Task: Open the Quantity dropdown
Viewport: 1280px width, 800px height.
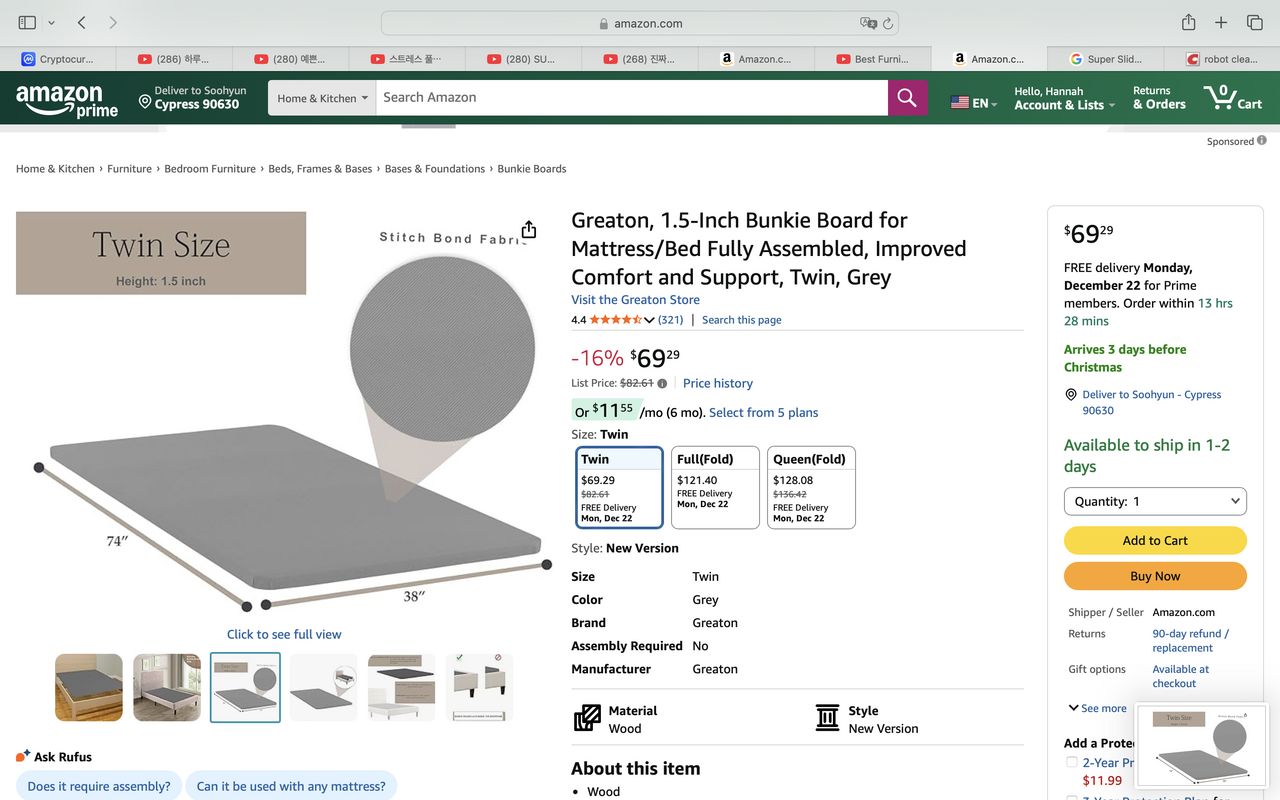Action: [x=1155, y=501]
